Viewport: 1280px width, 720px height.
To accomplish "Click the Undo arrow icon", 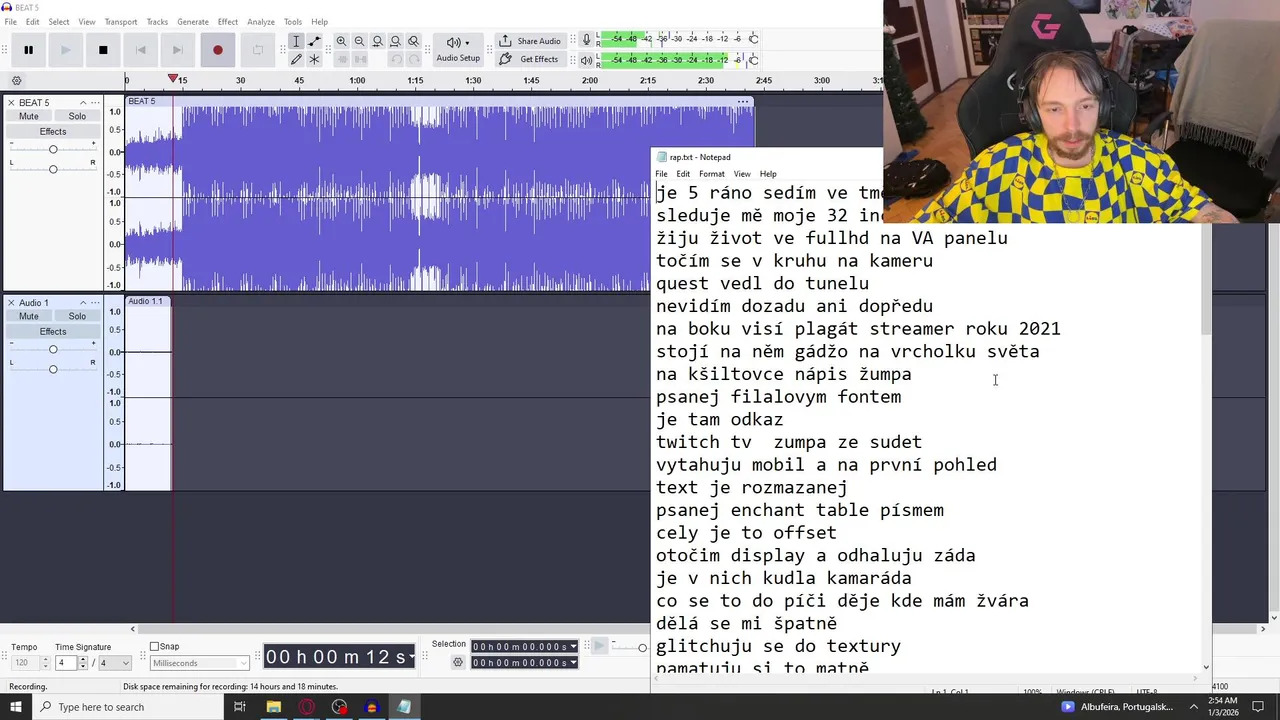I will (395, 59).
